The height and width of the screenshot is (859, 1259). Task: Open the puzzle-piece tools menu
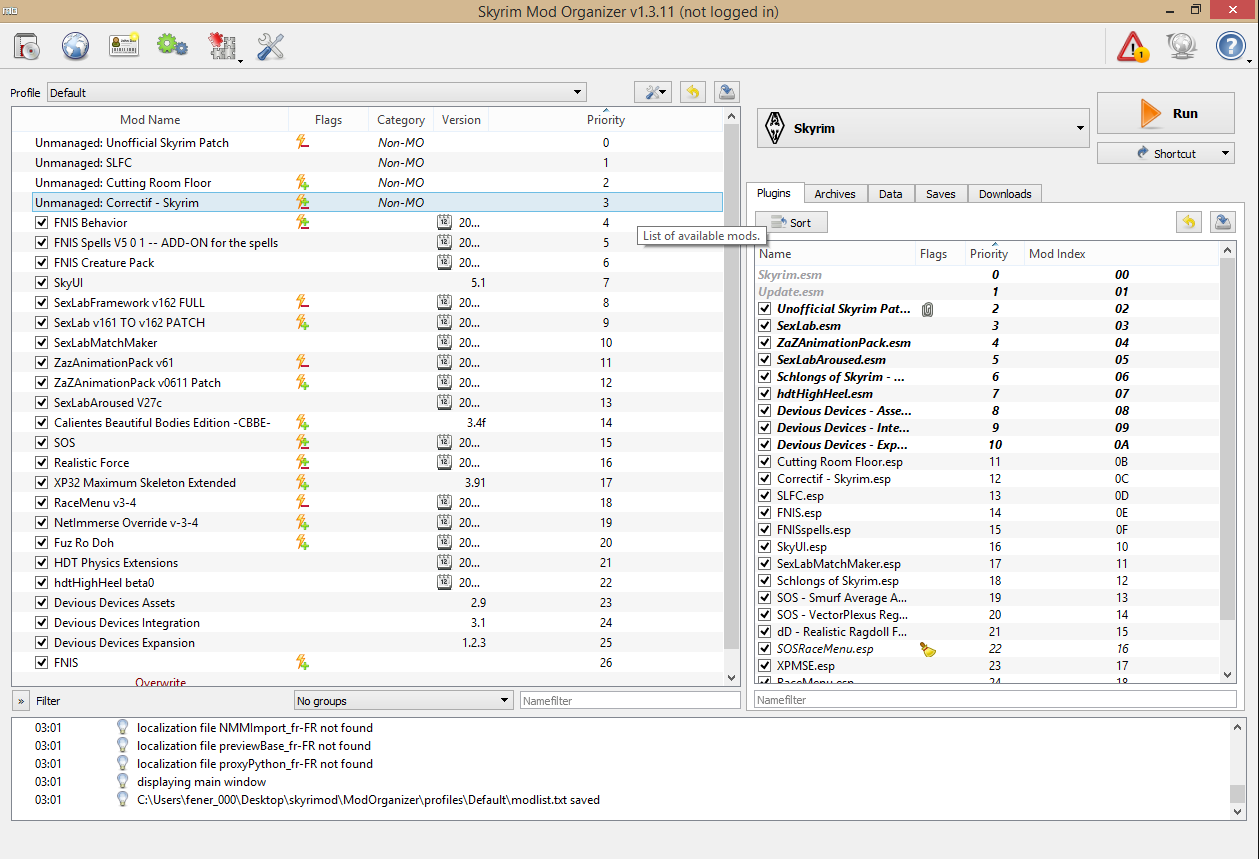222,46
